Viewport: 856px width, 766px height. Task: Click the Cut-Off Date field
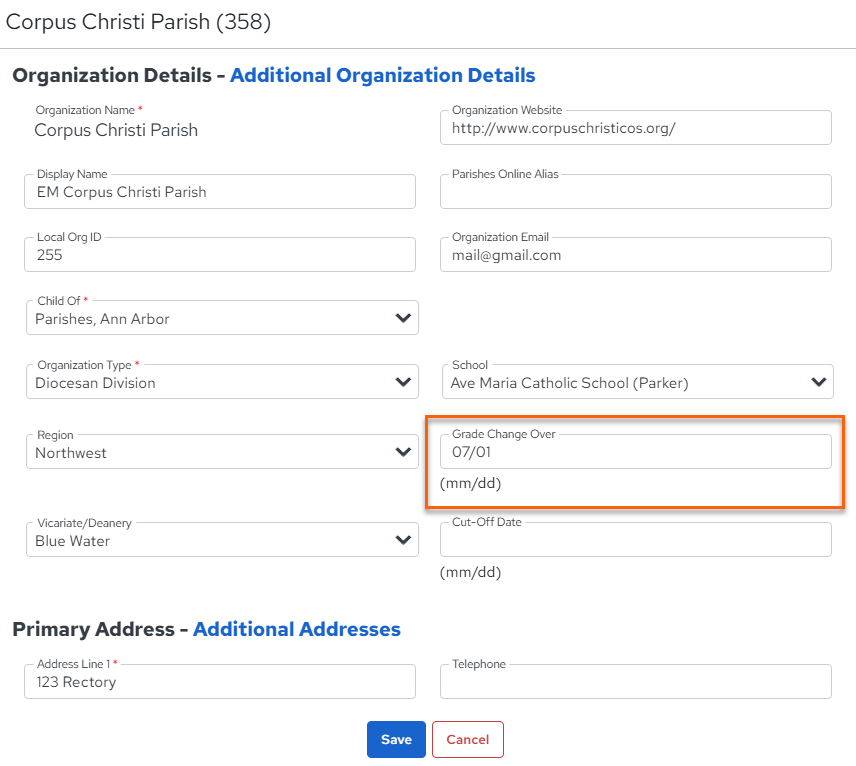636,539
